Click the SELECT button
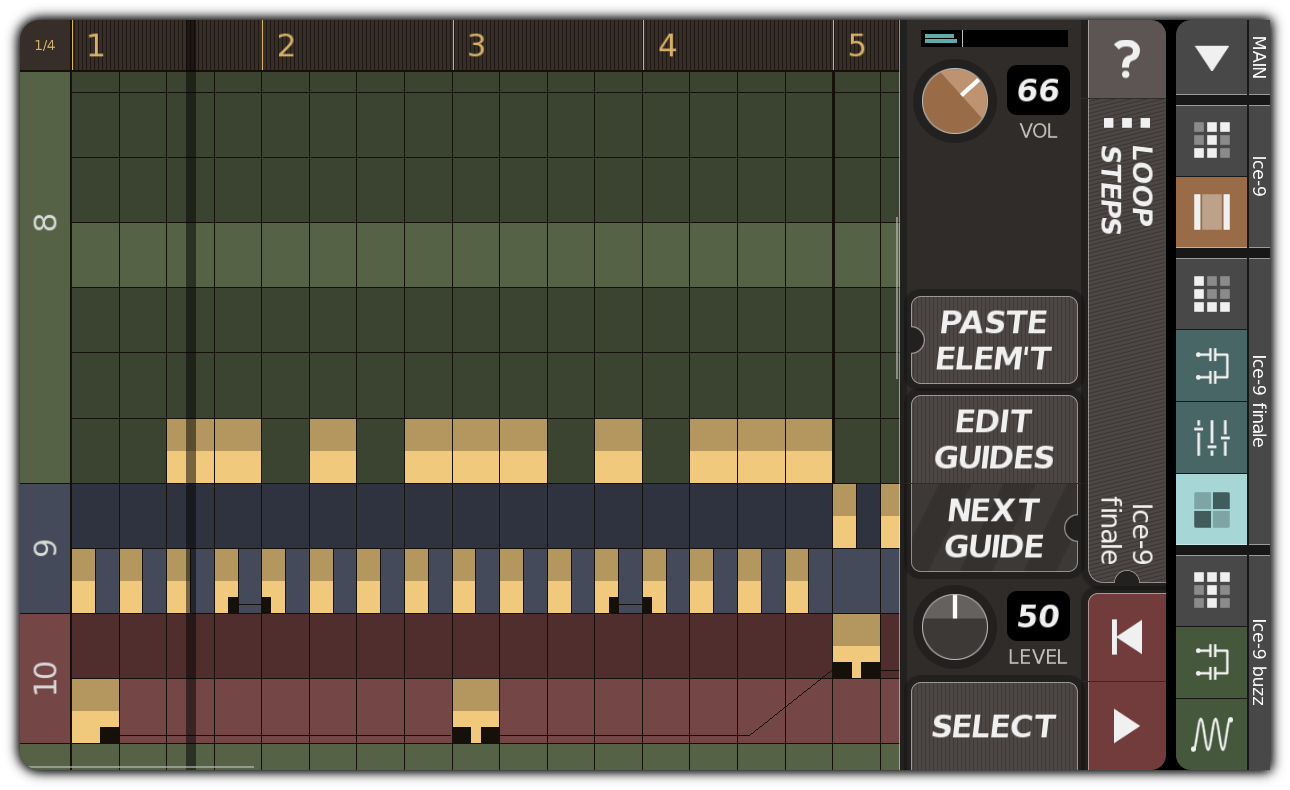Viewport: 1290px width, 790px height. (x=993, y=727)
